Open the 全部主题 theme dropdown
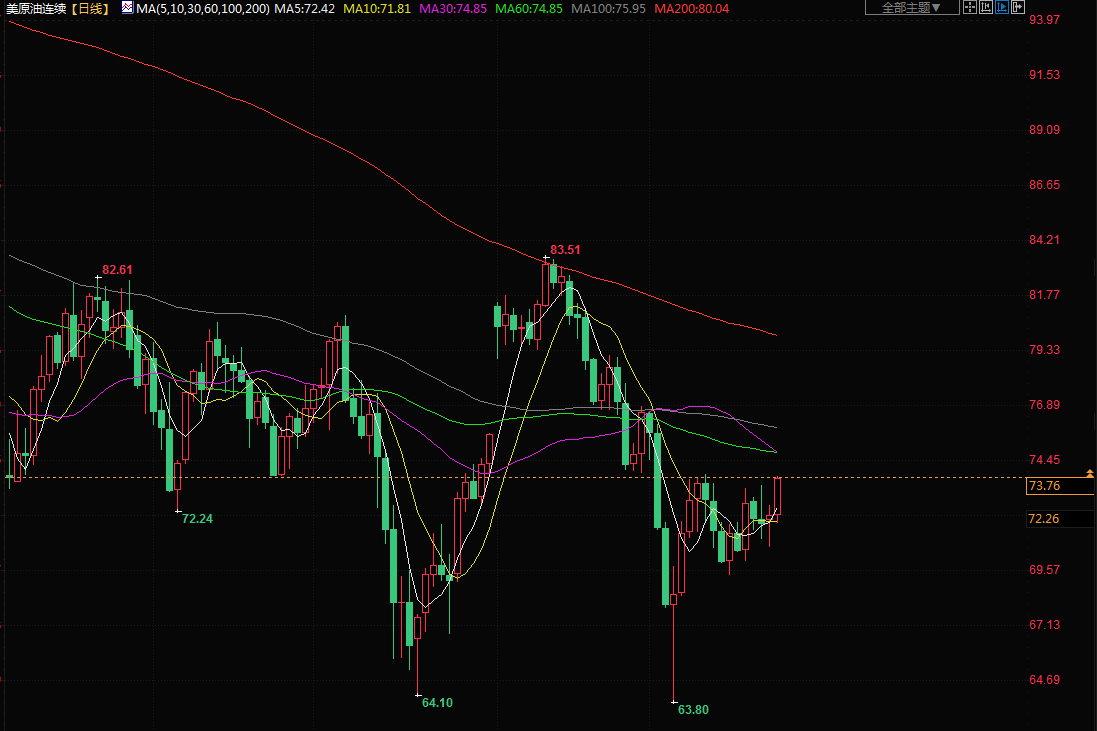The height and width of the screenshot is (731, 1097). click(911, 8)
